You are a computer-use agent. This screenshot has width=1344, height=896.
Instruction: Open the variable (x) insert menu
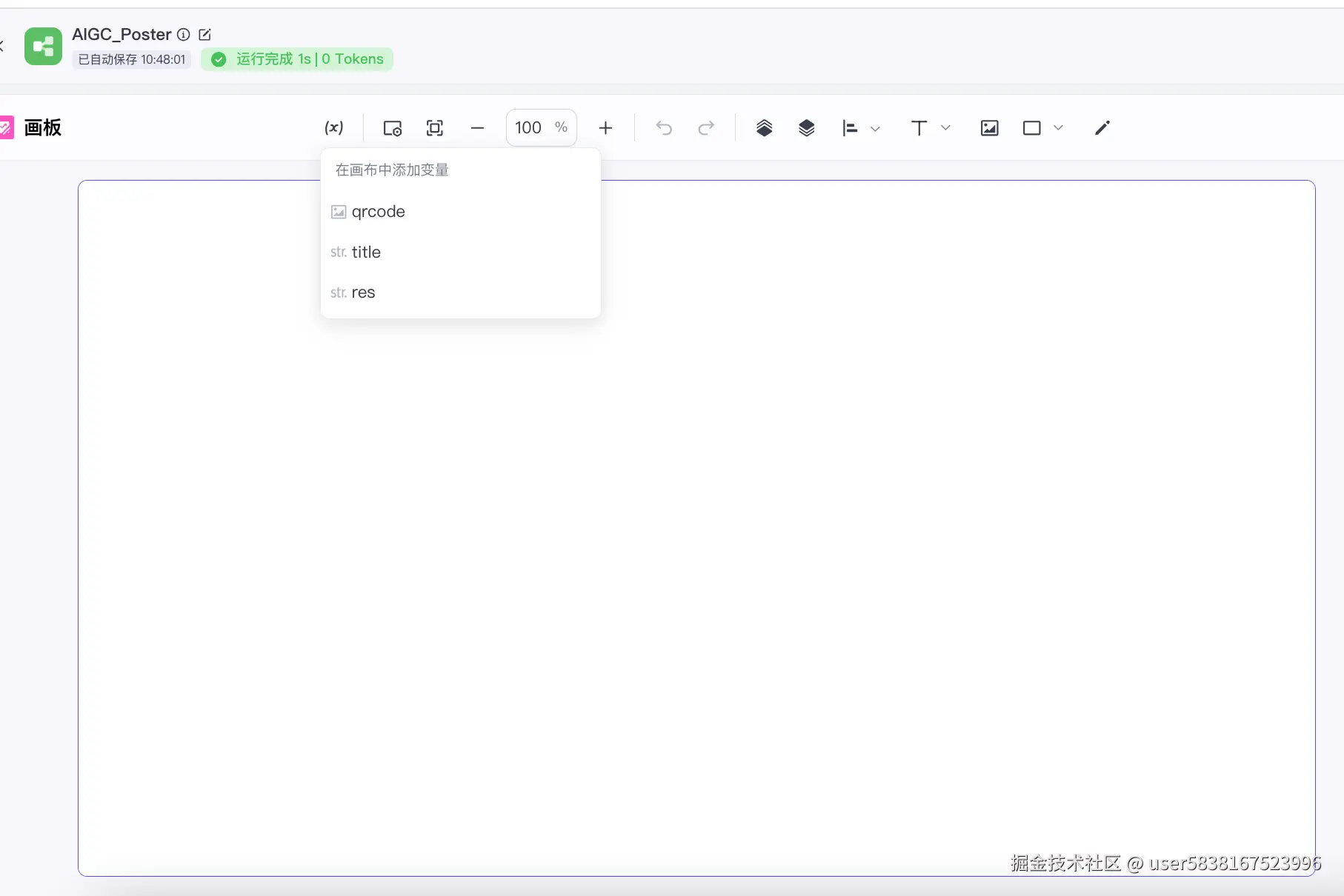(334, 128)
